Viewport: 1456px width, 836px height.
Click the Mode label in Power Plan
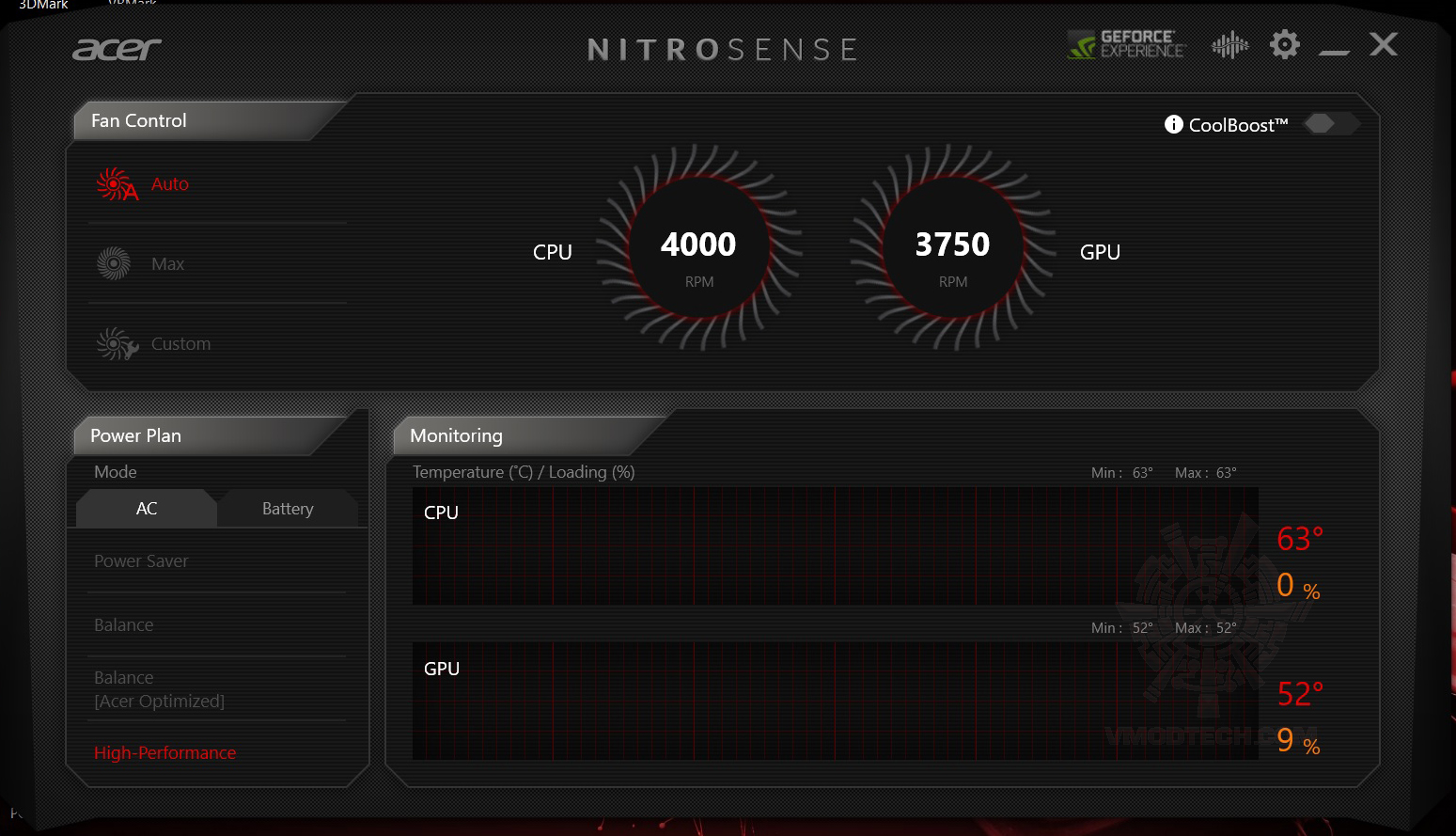coord(116,472)
